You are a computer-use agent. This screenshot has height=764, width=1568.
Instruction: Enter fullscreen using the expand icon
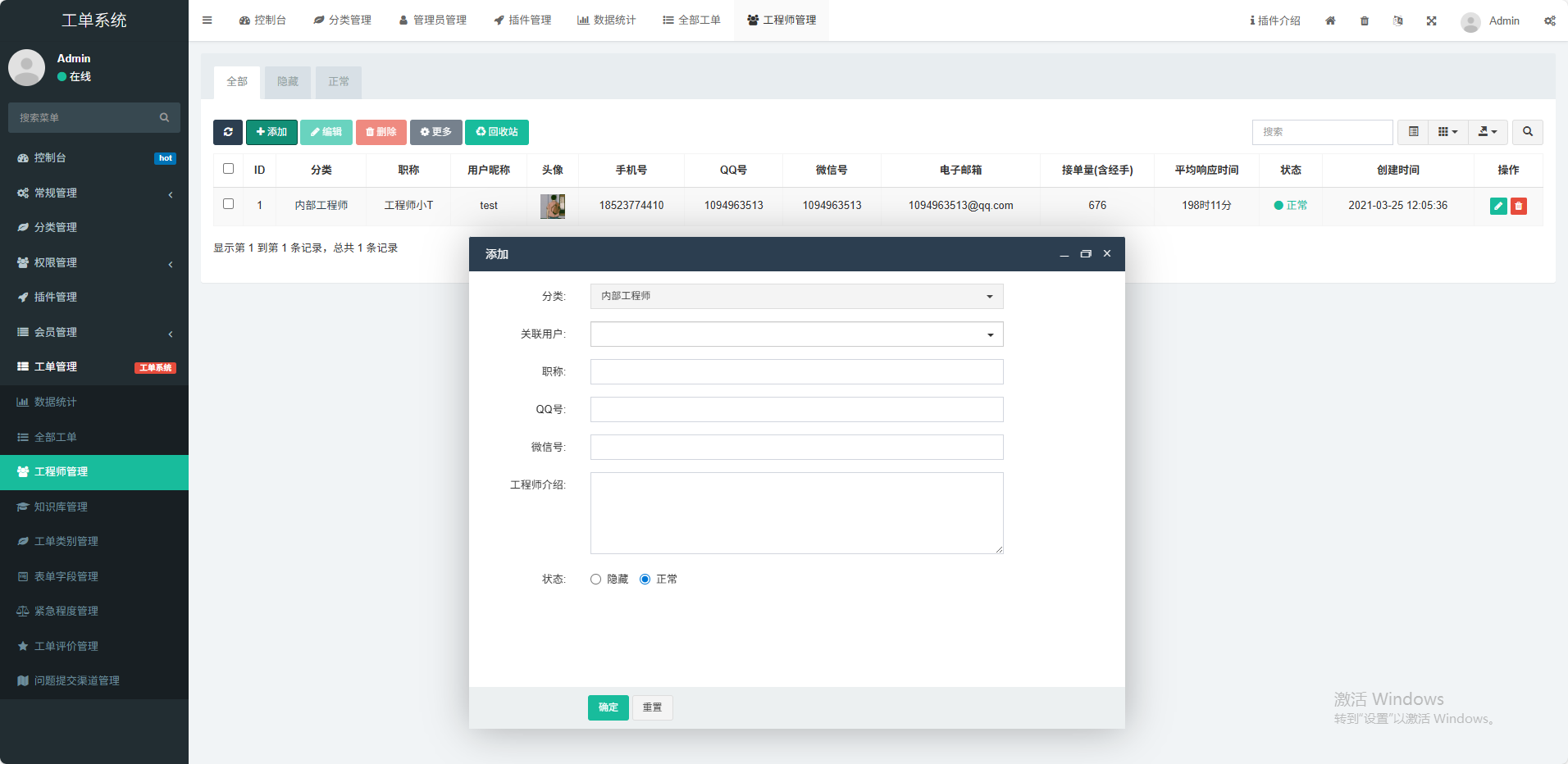1431,20
